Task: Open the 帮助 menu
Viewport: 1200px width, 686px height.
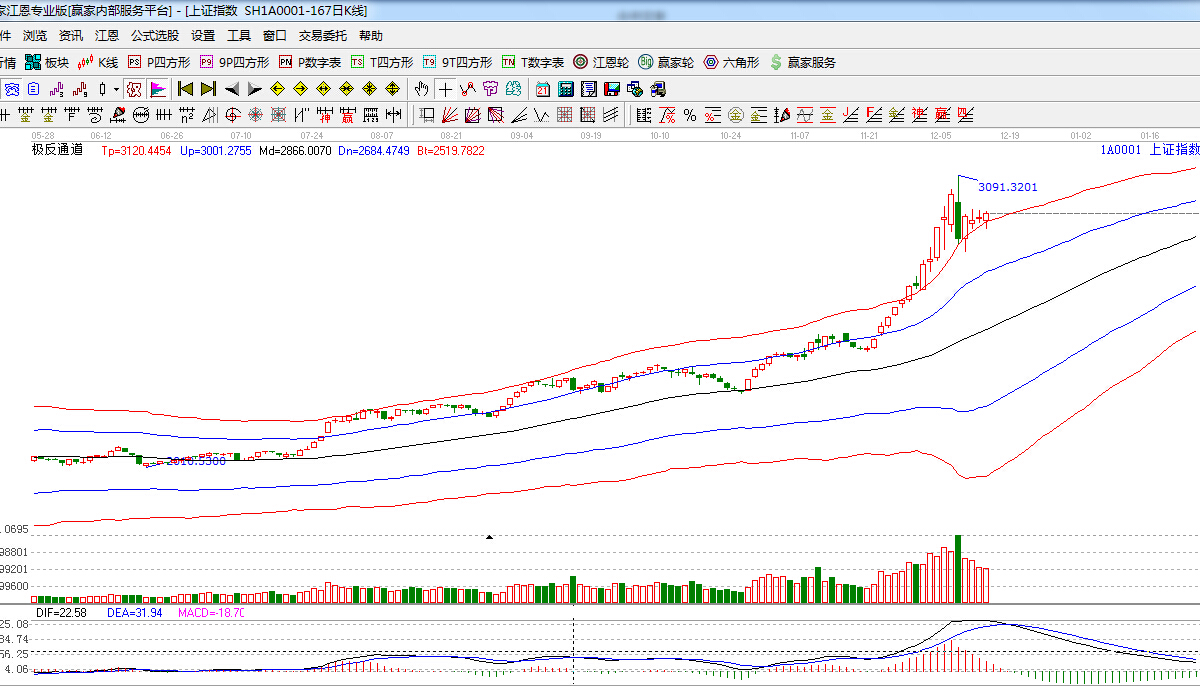Action: click(370, 36)
